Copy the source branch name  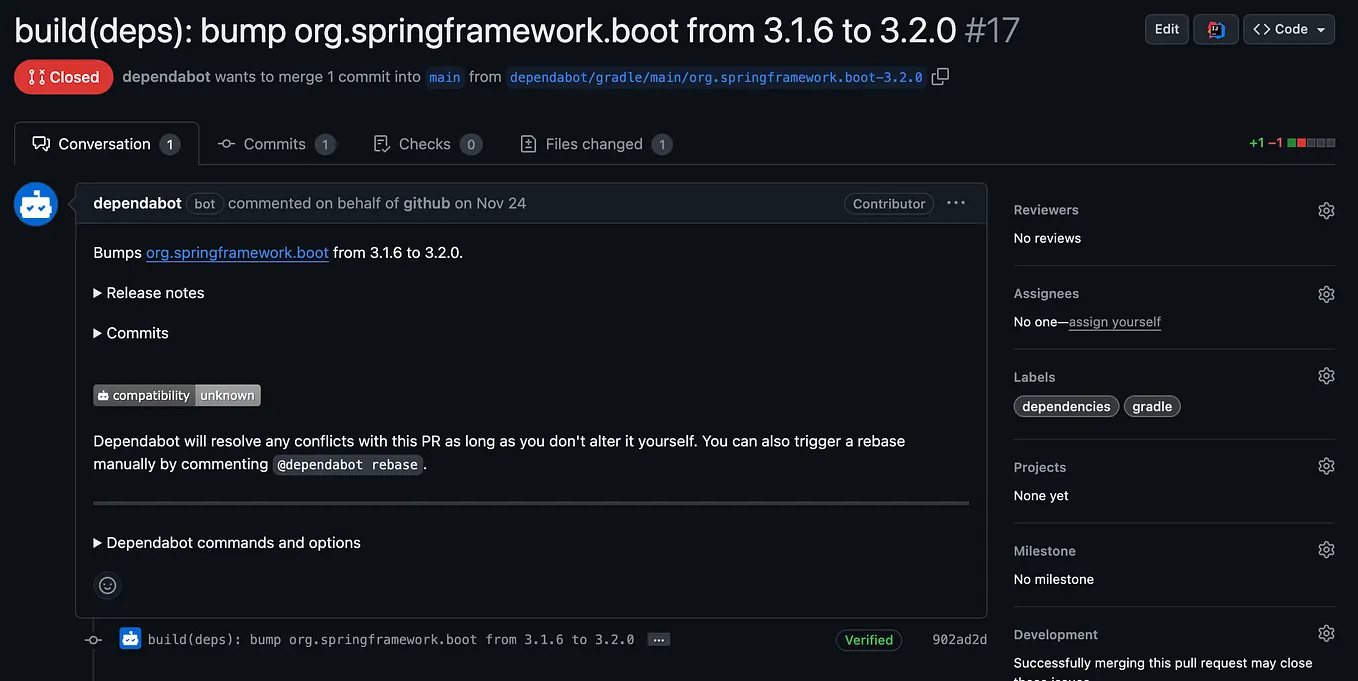click(x=939, y=76)
